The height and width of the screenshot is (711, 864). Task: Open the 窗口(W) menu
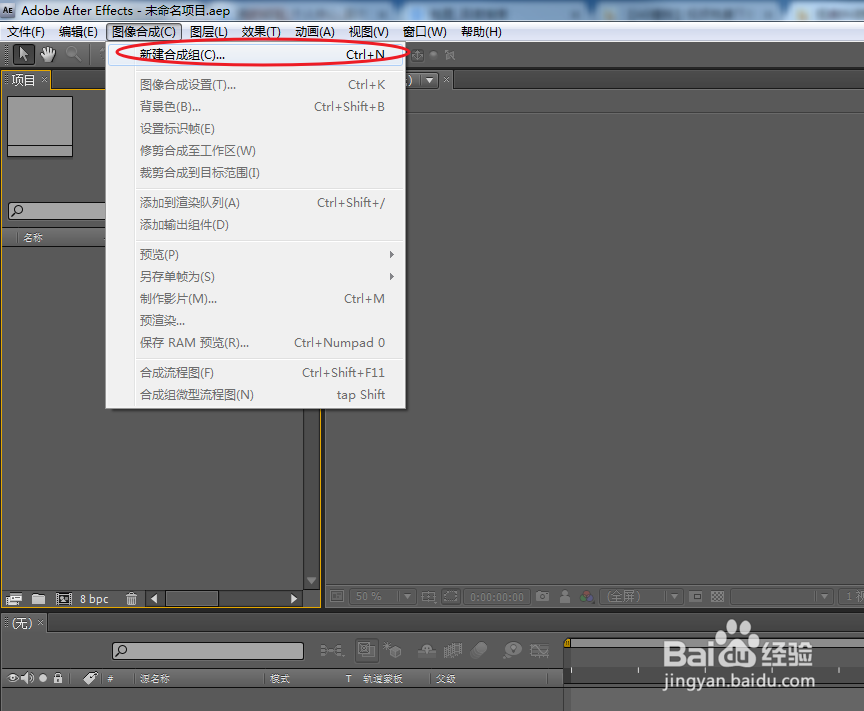pos(425,32)
